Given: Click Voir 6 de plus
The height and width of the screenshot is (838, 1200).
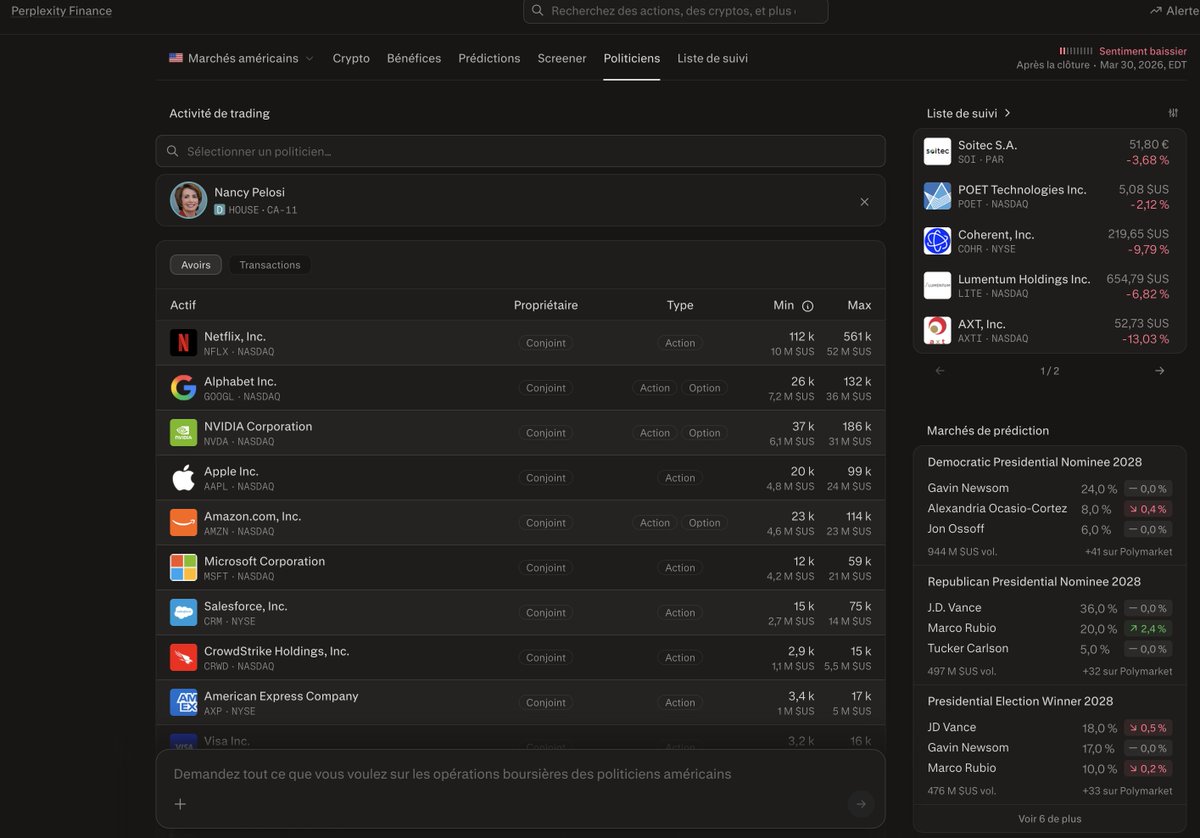Looking at the screenshot, I should pyautogui.click(x=1050, y=818).
